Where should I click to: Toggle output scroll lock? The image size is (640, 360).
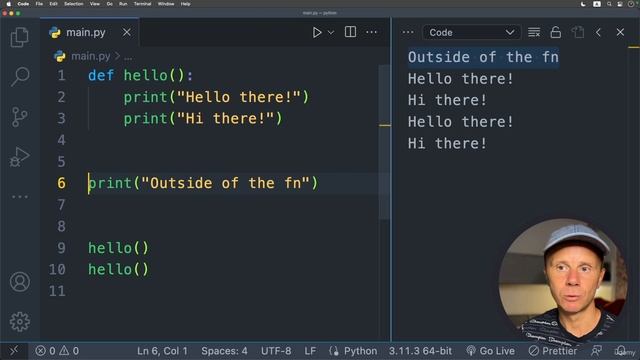point(556,32)
